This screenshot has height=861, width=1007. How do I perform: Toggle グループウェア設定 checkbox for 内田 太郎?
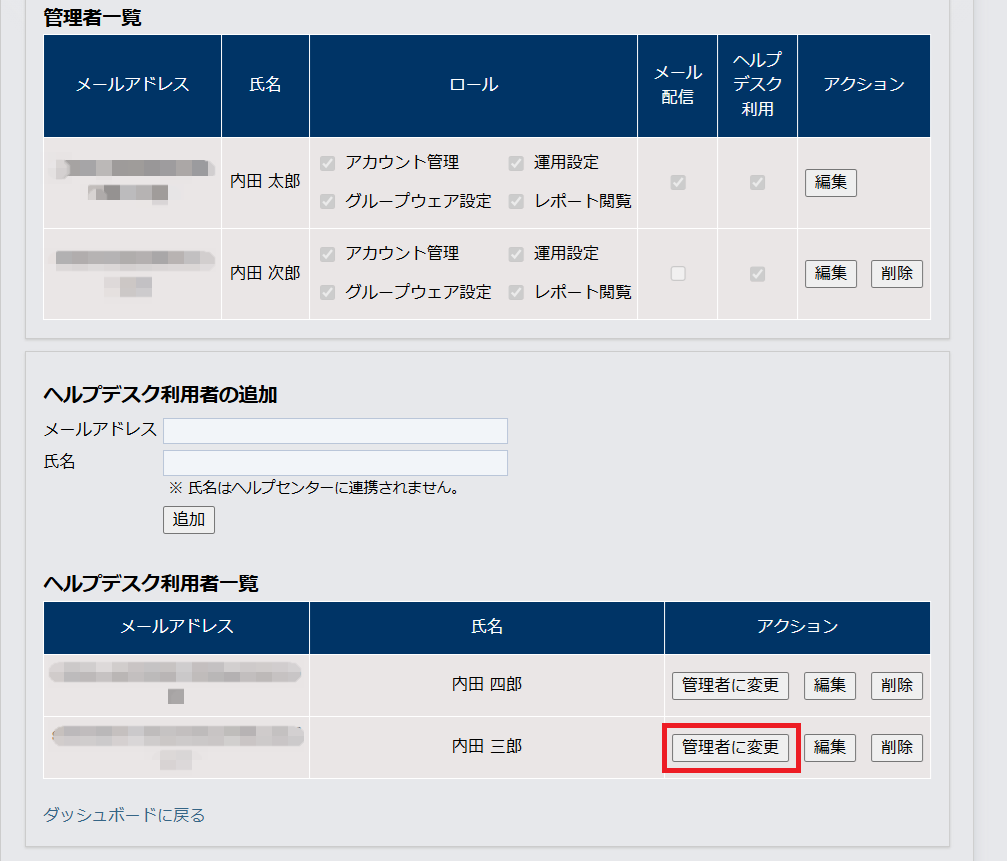pyautogui.click(x=327, y=201)
